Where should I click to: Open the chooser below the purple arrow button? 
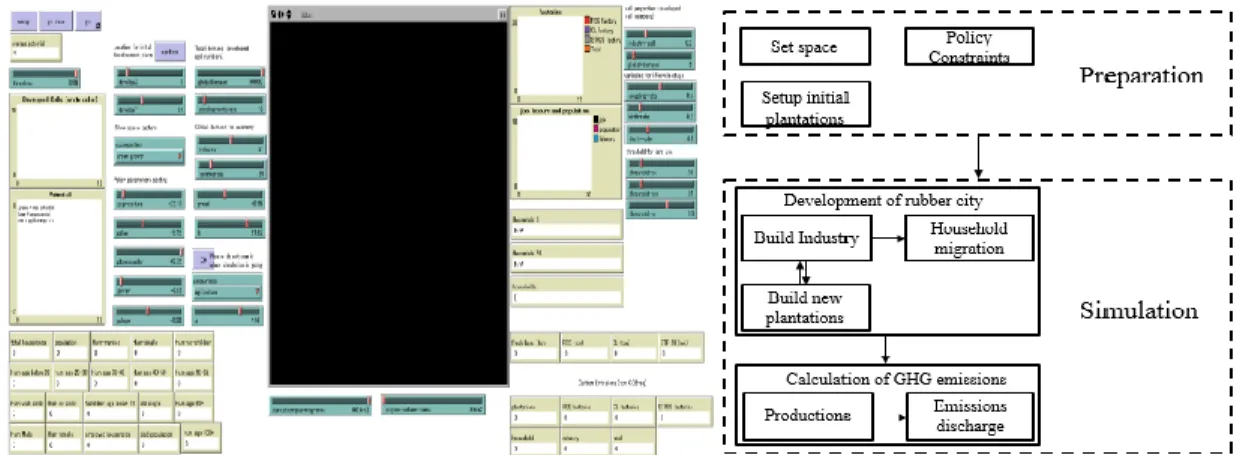click(x=228, y=290)
